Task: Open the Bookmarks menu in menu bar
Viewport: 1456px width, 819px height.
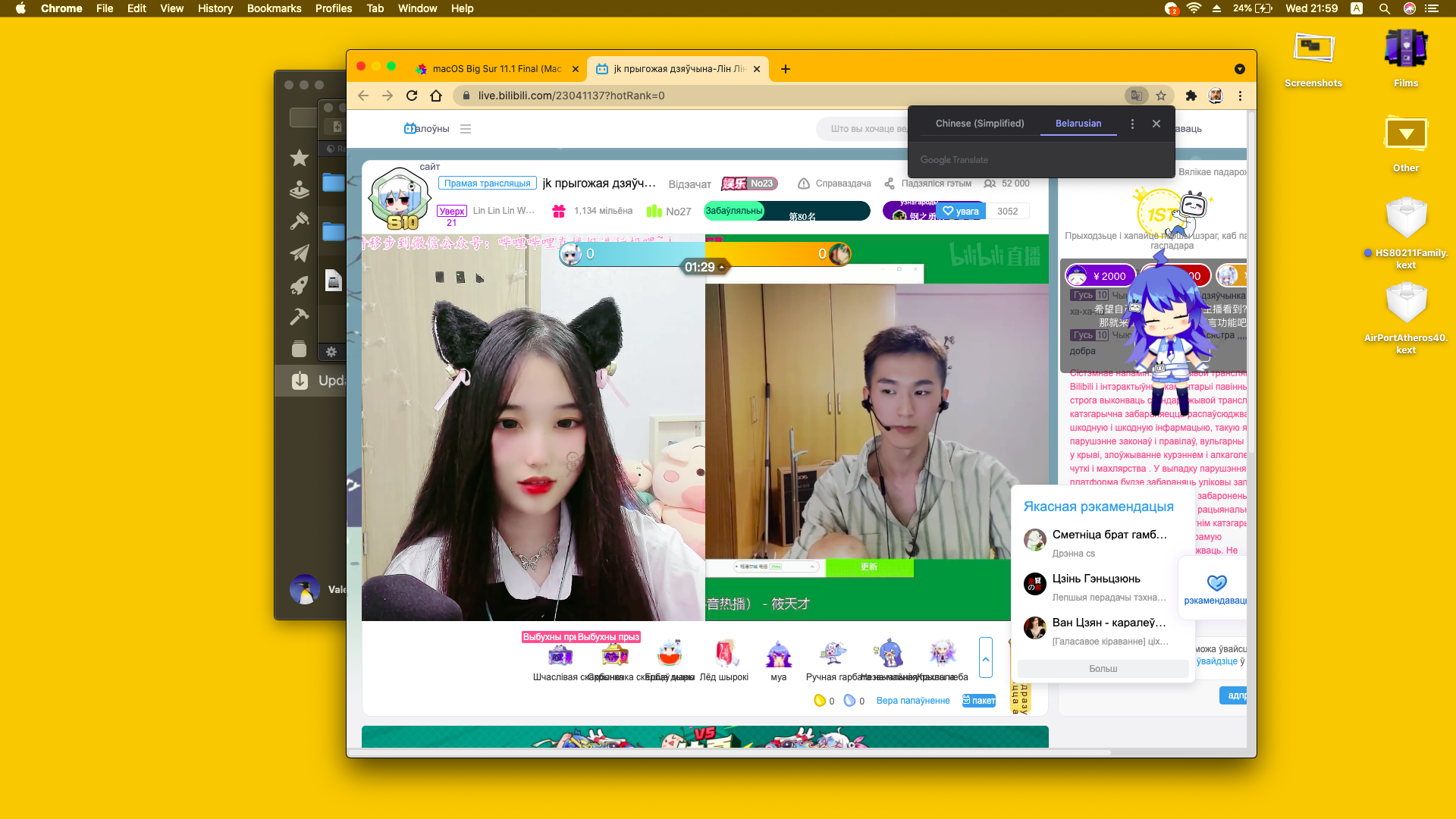Action: [x=274, y=8]
